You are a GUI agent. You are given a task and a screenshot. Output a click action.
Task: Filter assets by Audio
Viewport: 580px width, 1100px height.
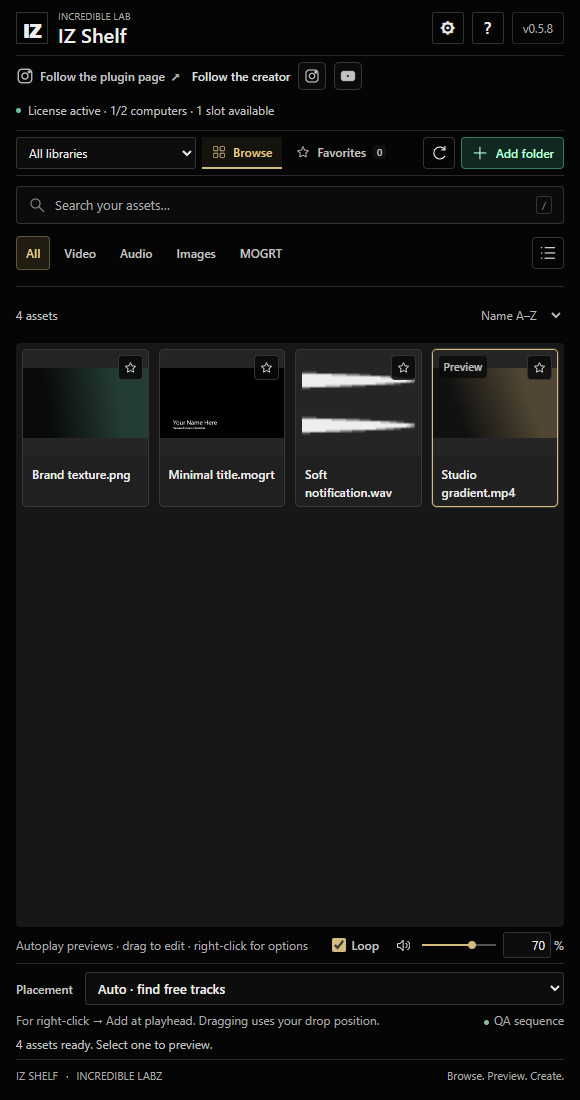[x=136, y=253]
